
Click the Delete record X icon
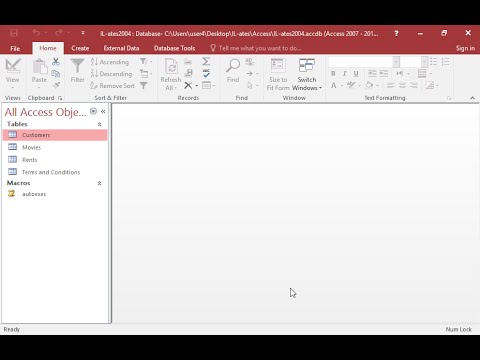pyautogui.click(x=188, y=86)
